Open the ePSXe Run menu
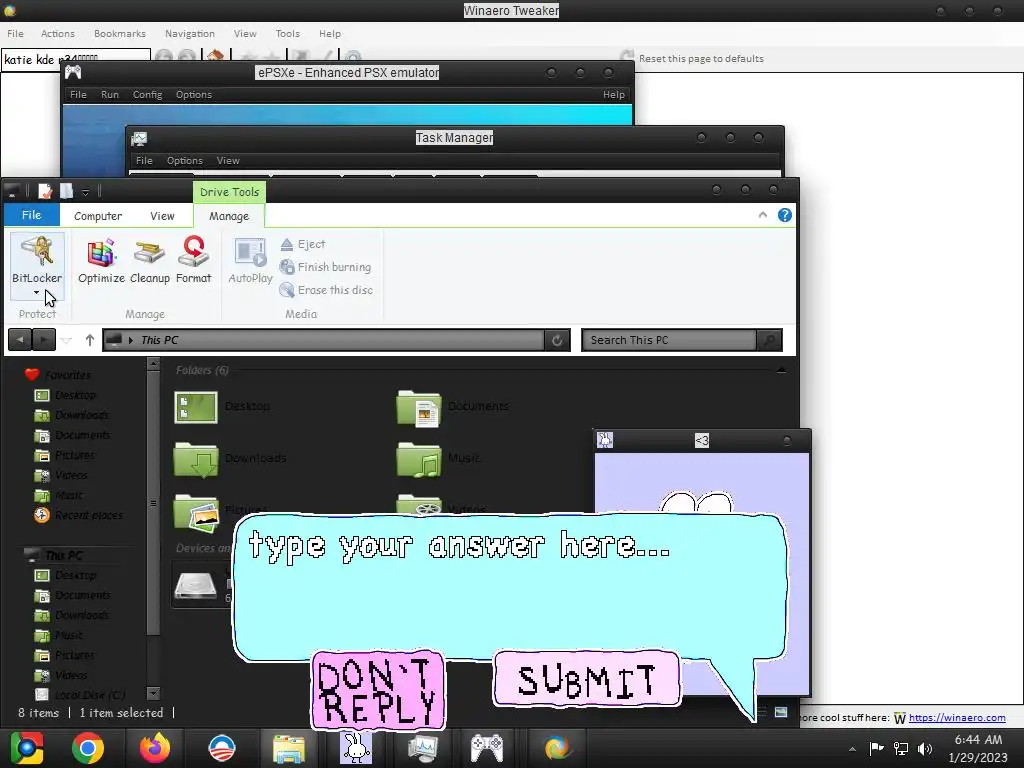This screenshot has height=768, width=1024. click(x=110, y=95)
